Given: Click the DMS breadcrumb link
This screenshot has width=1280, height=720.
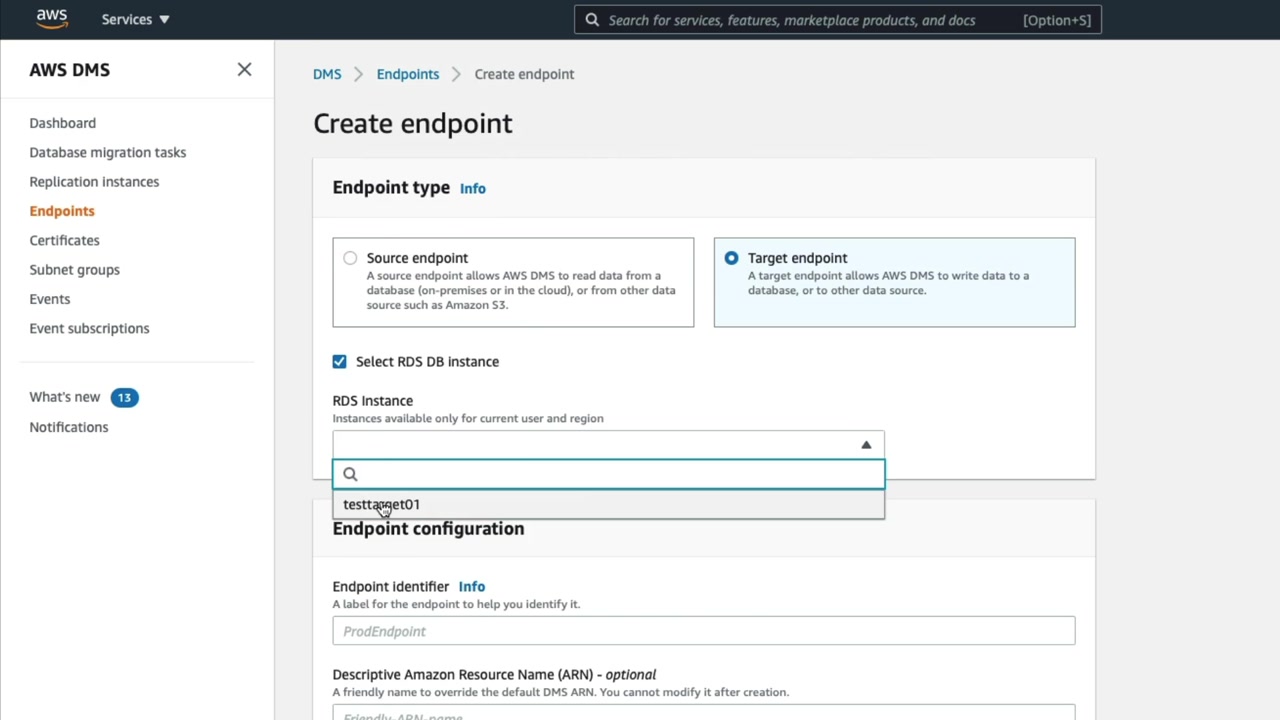Looking at the screenshot, I should [327, 74].
